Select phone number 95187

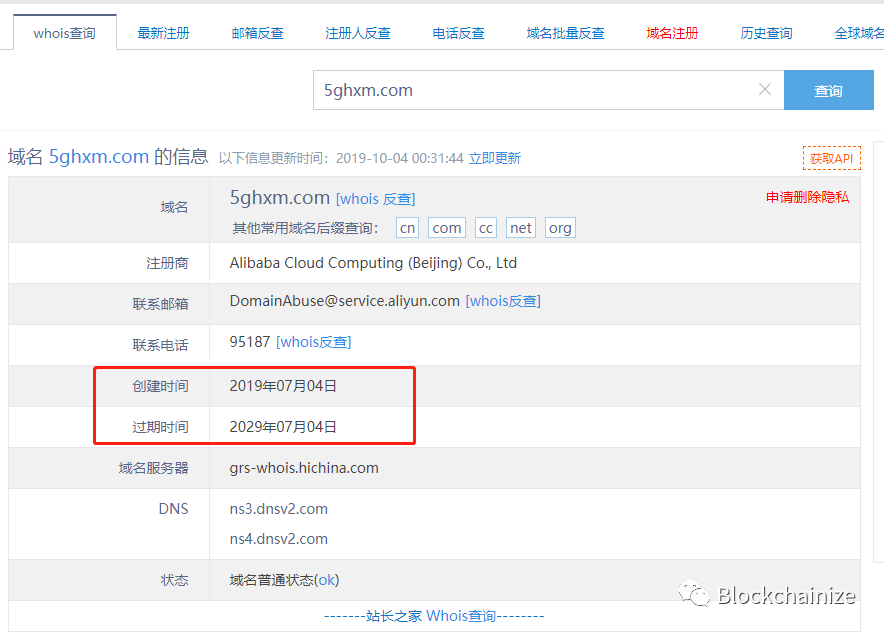click(250, 342)
